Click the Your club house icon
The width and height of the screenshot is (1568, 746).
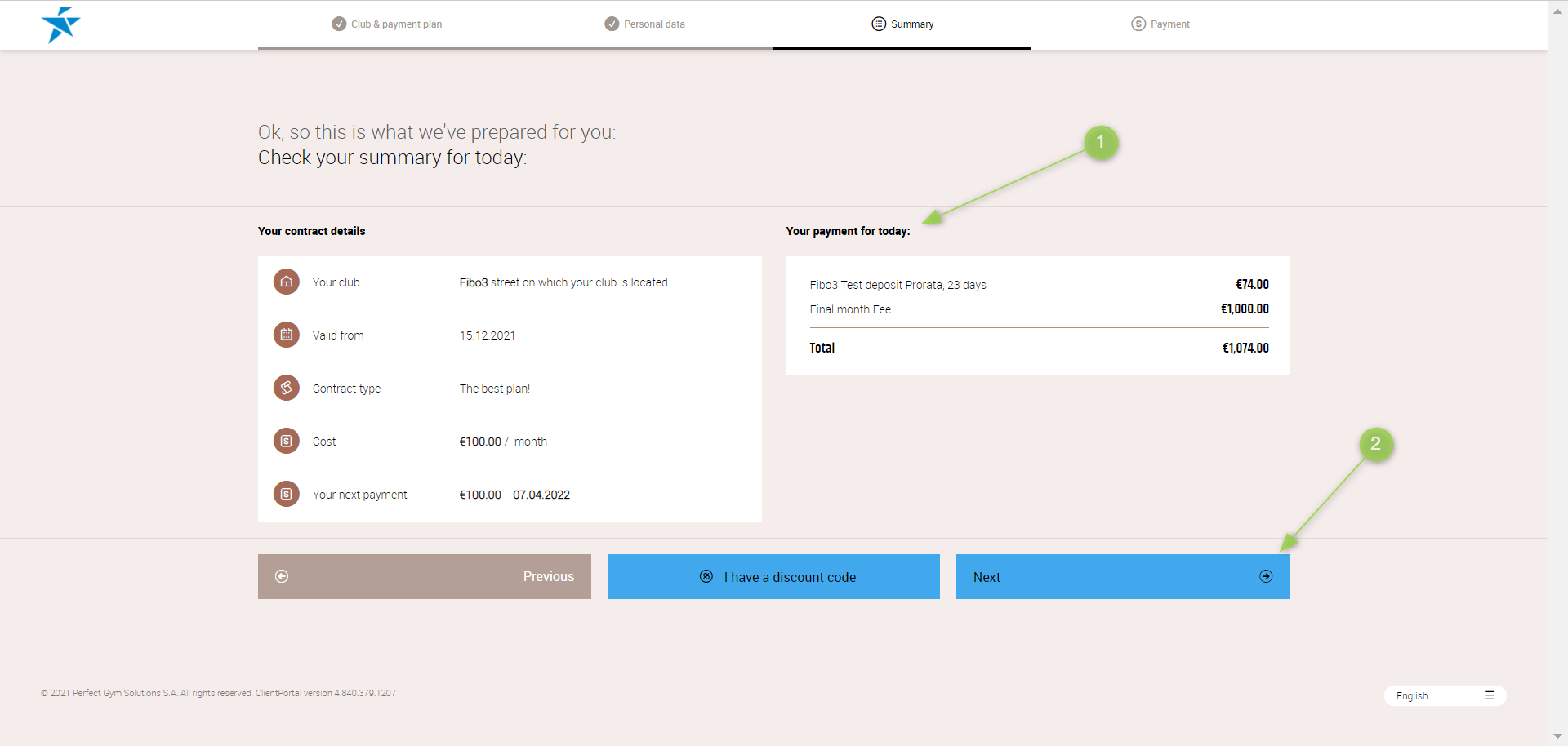(287, 282)
